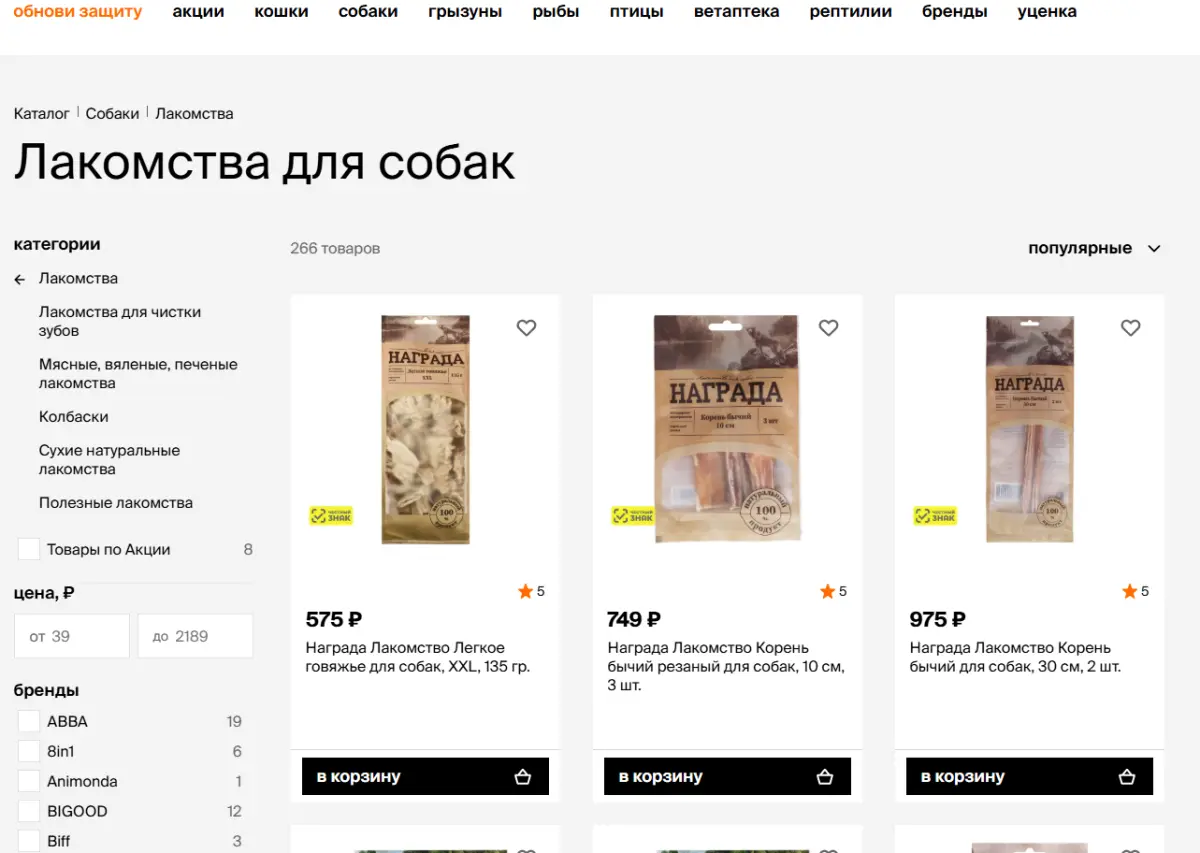Click the Лакомства parent category in sidebar

[x=78, y=278]
